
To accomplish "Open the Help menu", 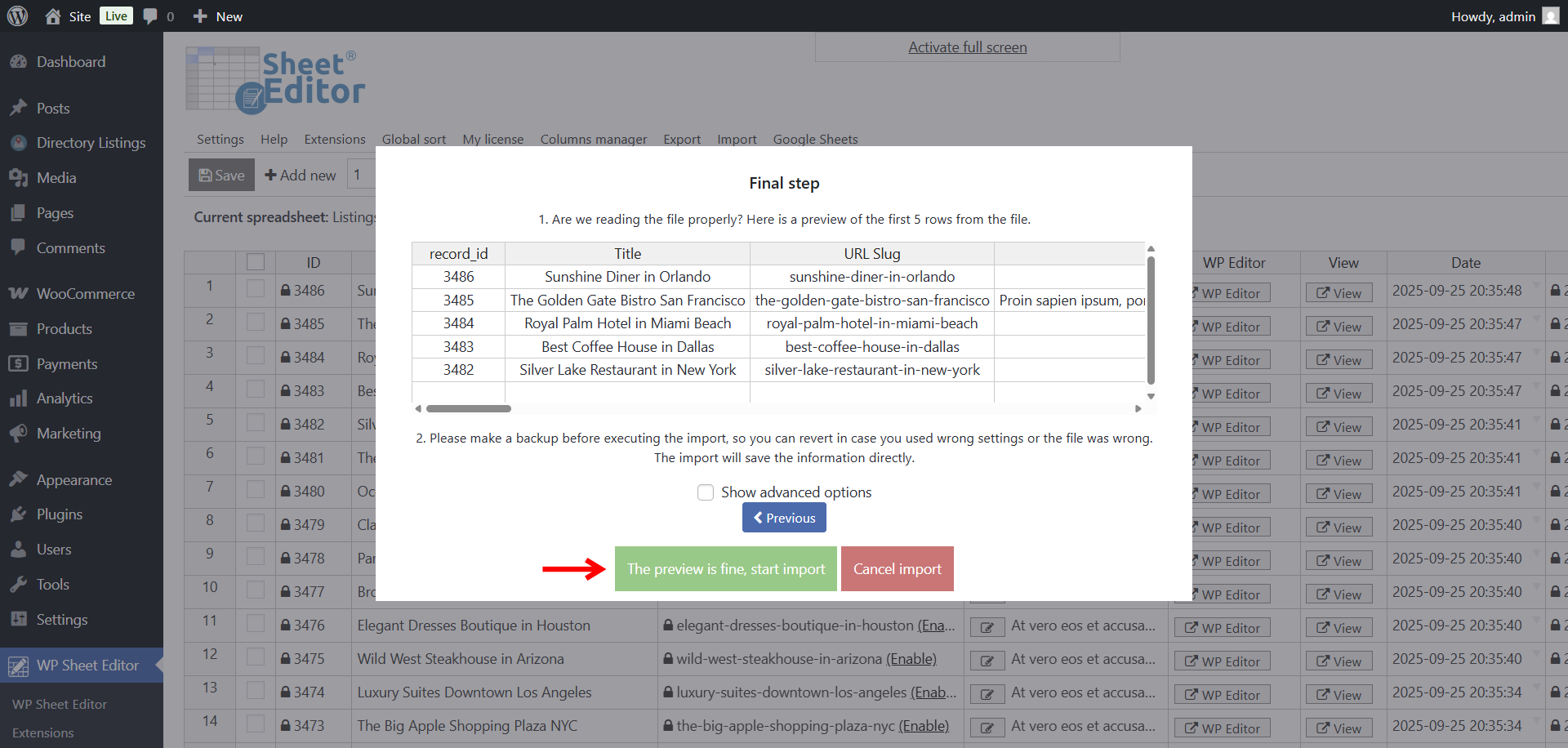I will pos(274,139).
